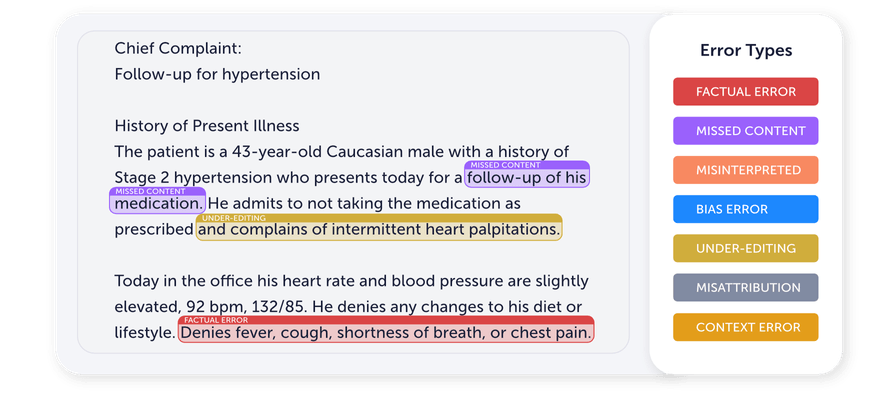This screenshot has width=896, height=400.
Task: Click the 'Error Types' panel title
Action: 746,50
